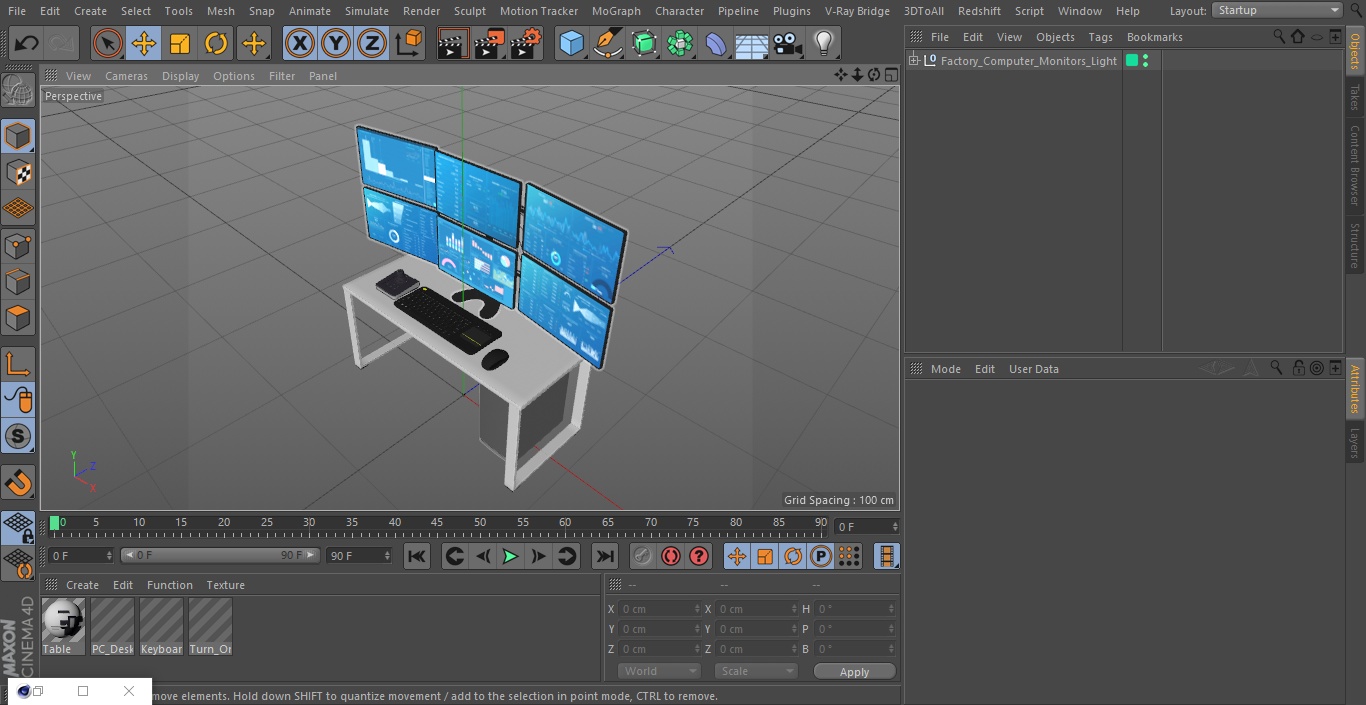Select the Move tool
Screen dimensions: 1366x705
point(144,43)
